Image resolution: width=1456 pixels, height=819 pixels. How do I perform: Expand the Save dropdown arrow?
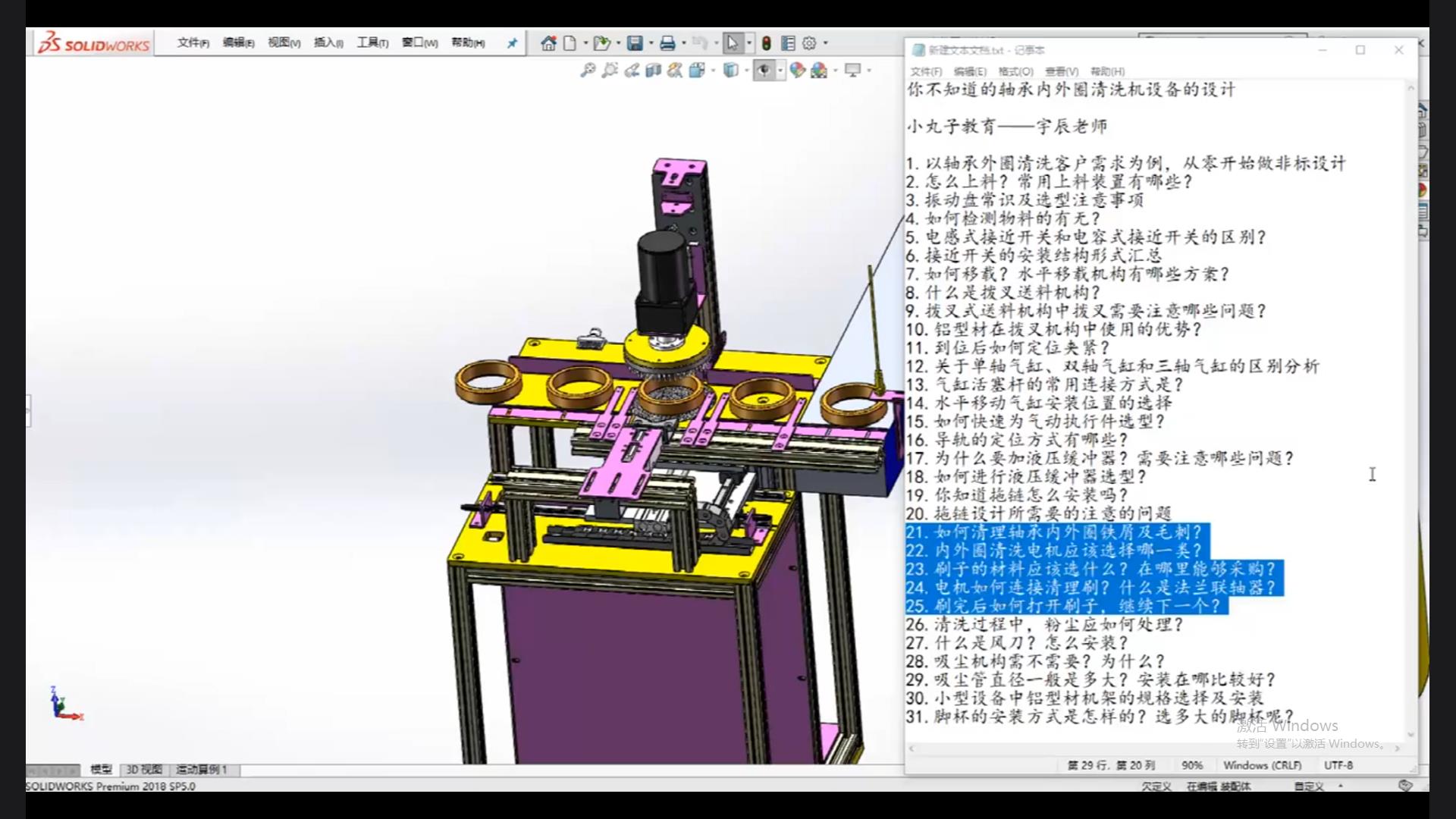(651, 43)
